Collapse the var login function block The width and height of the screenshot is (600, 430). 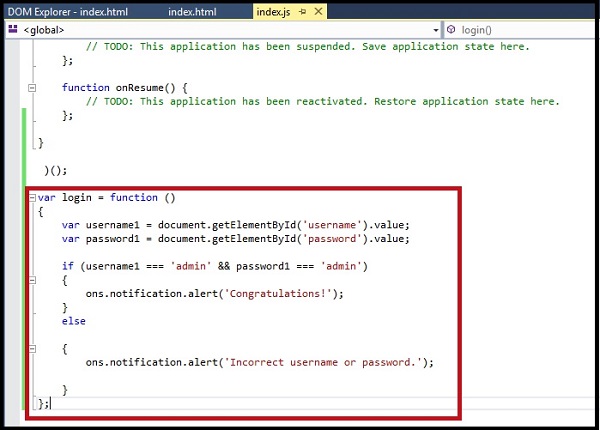tap(32, 198)
